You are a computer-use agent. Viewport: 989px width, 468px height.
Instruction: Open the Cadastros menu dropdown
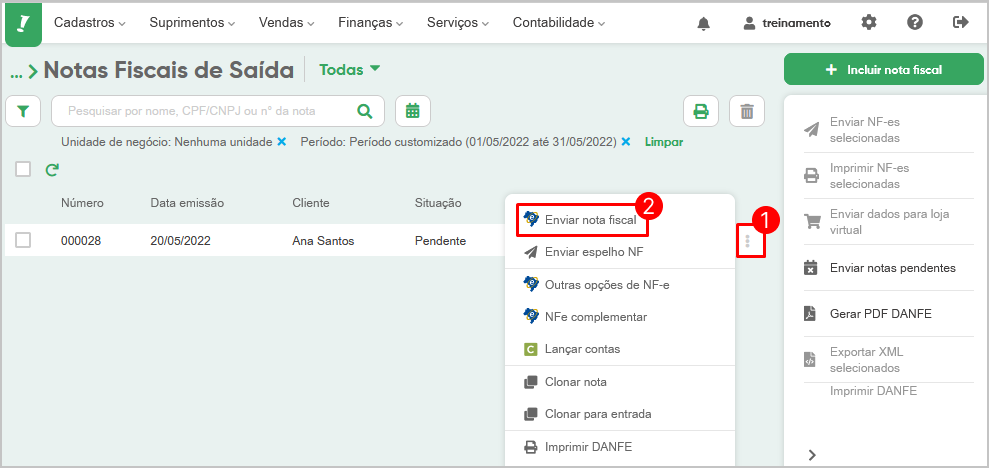[x=90, y=23]
